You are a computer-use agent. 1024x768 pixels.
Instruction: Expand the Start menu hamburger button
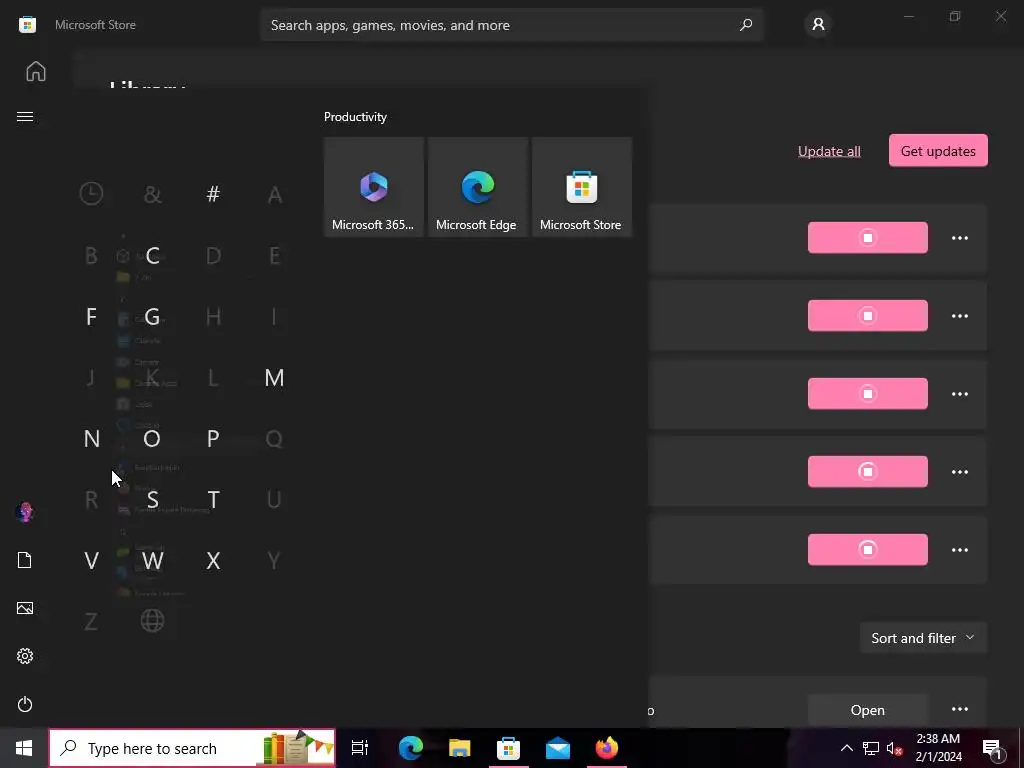[25, 116]
